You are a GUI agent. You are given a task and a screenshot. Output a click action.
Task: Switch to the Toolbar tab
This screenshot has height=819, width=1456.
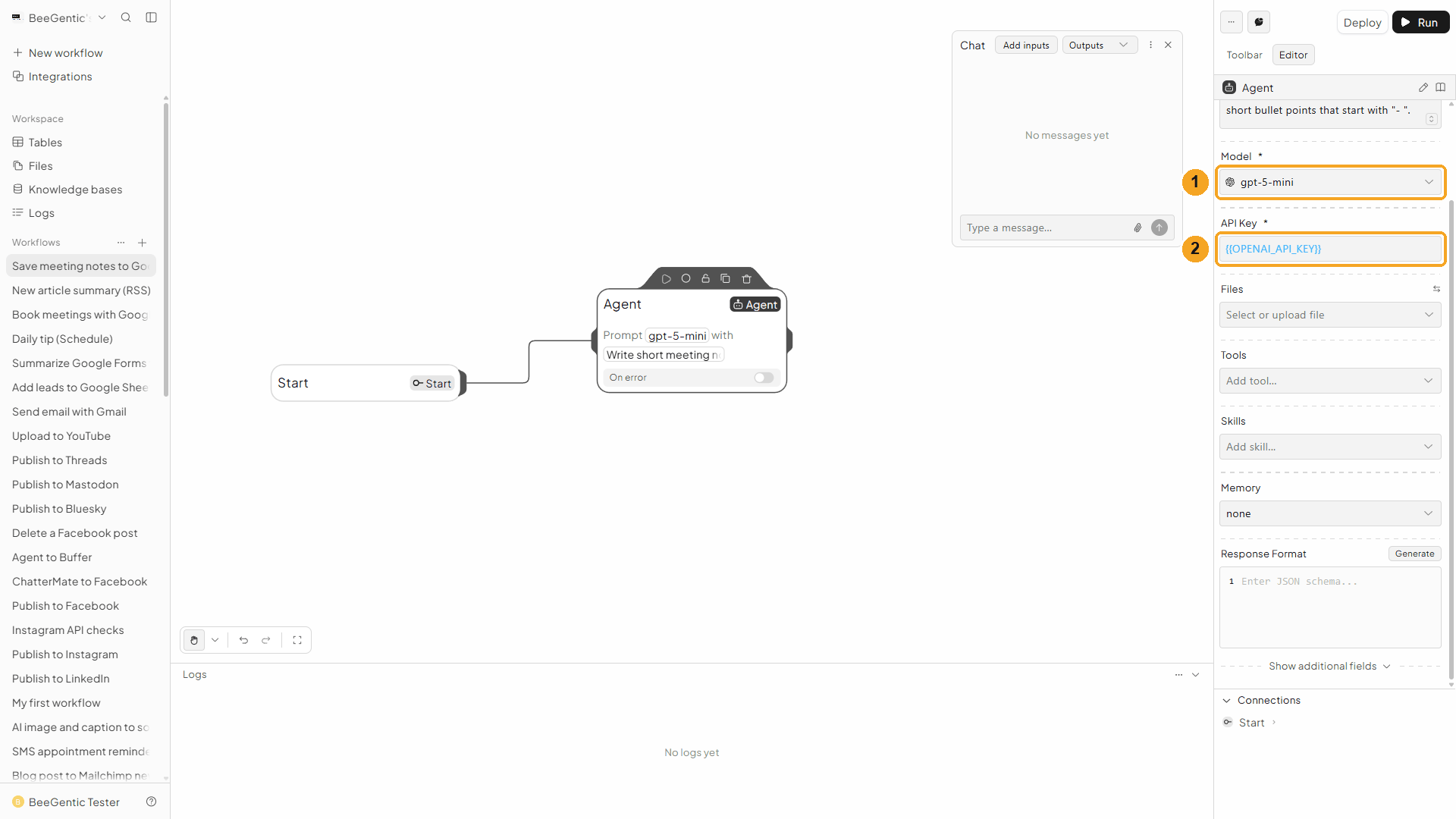pyautogui.click(x=1244, y=55)
